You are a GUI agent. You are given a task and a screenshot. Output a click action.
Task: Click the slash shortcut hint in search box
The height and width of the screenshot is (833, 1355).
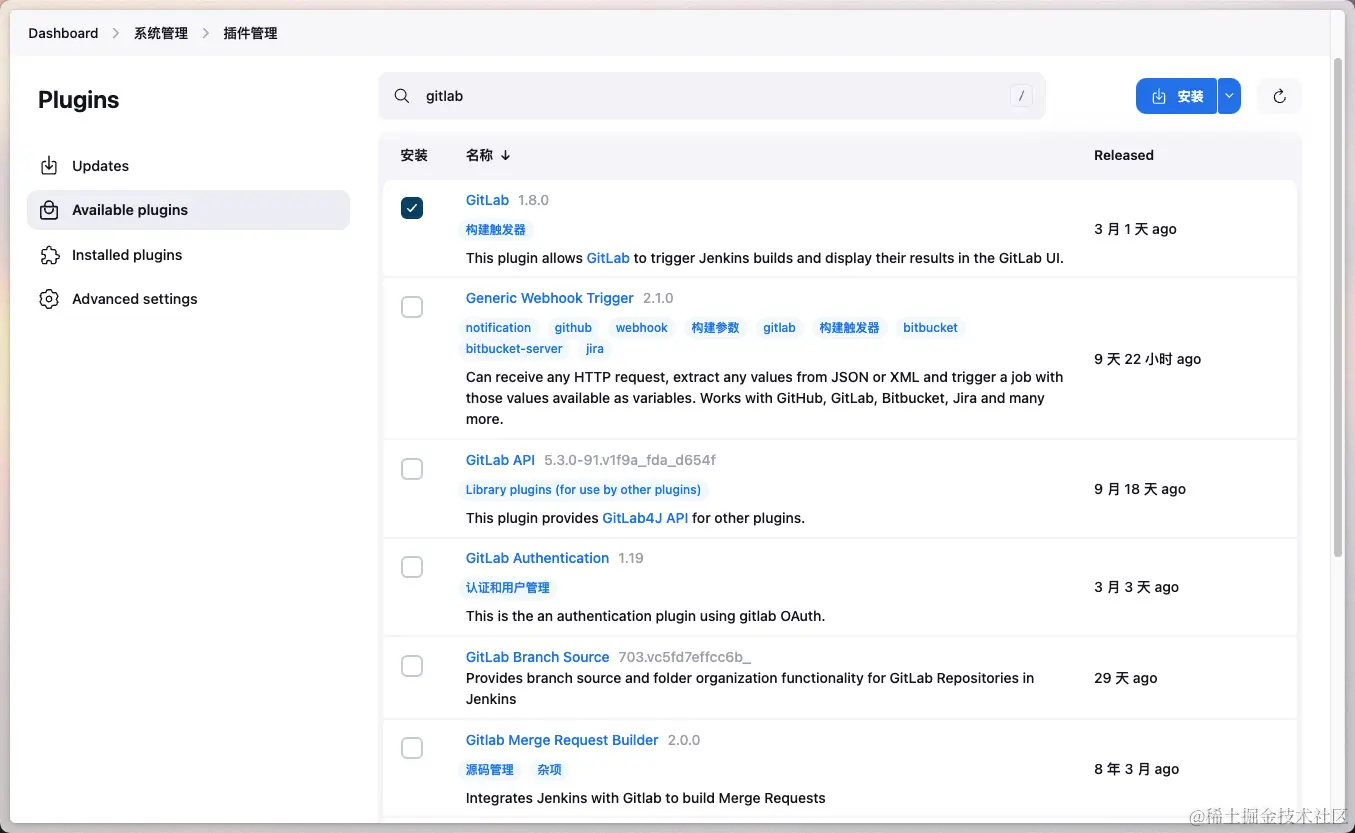(1021, 96)
